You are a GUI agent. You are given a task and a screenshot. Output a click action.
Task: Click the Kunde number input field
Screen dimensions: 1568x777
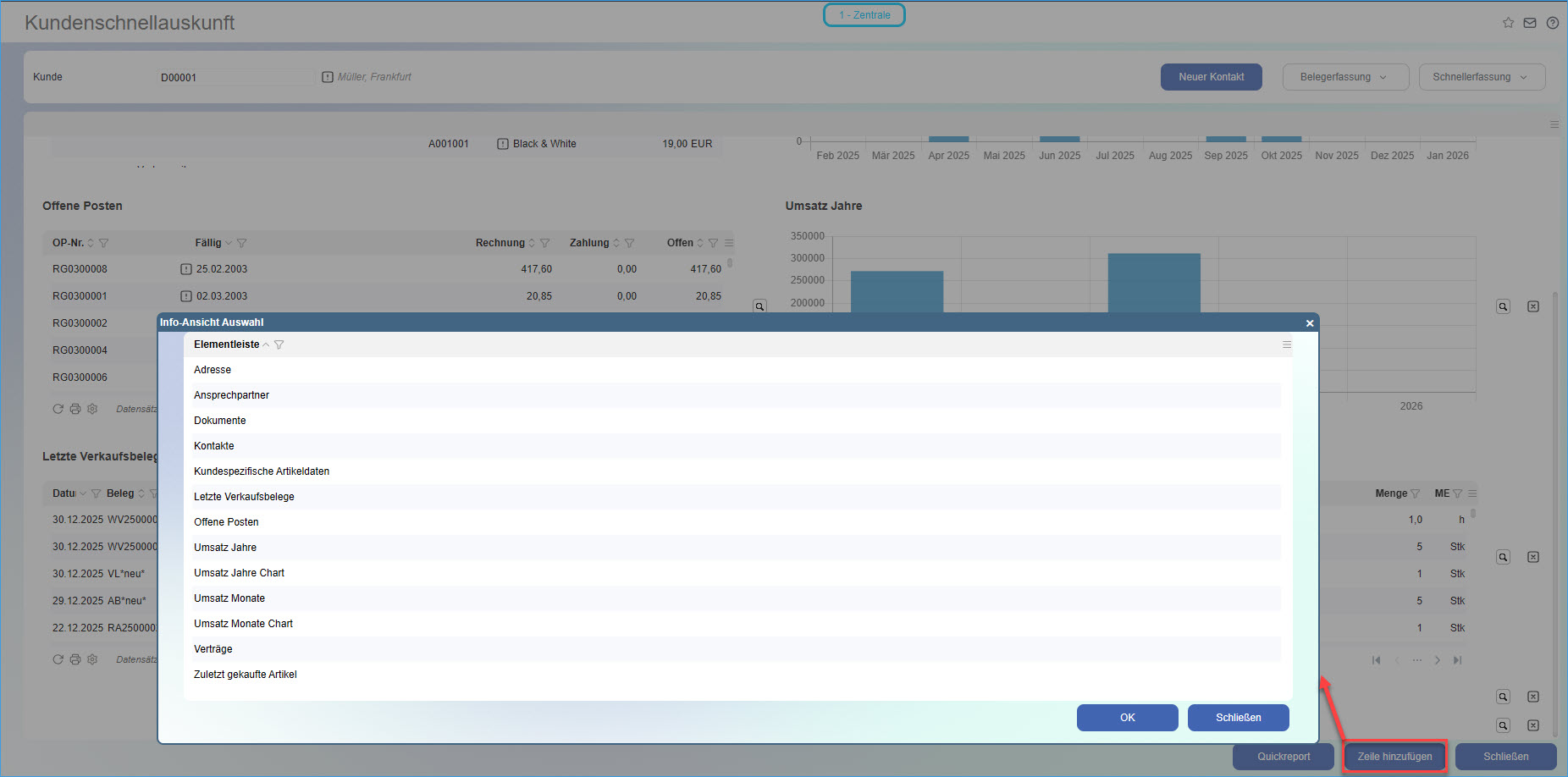pos(235,77)
